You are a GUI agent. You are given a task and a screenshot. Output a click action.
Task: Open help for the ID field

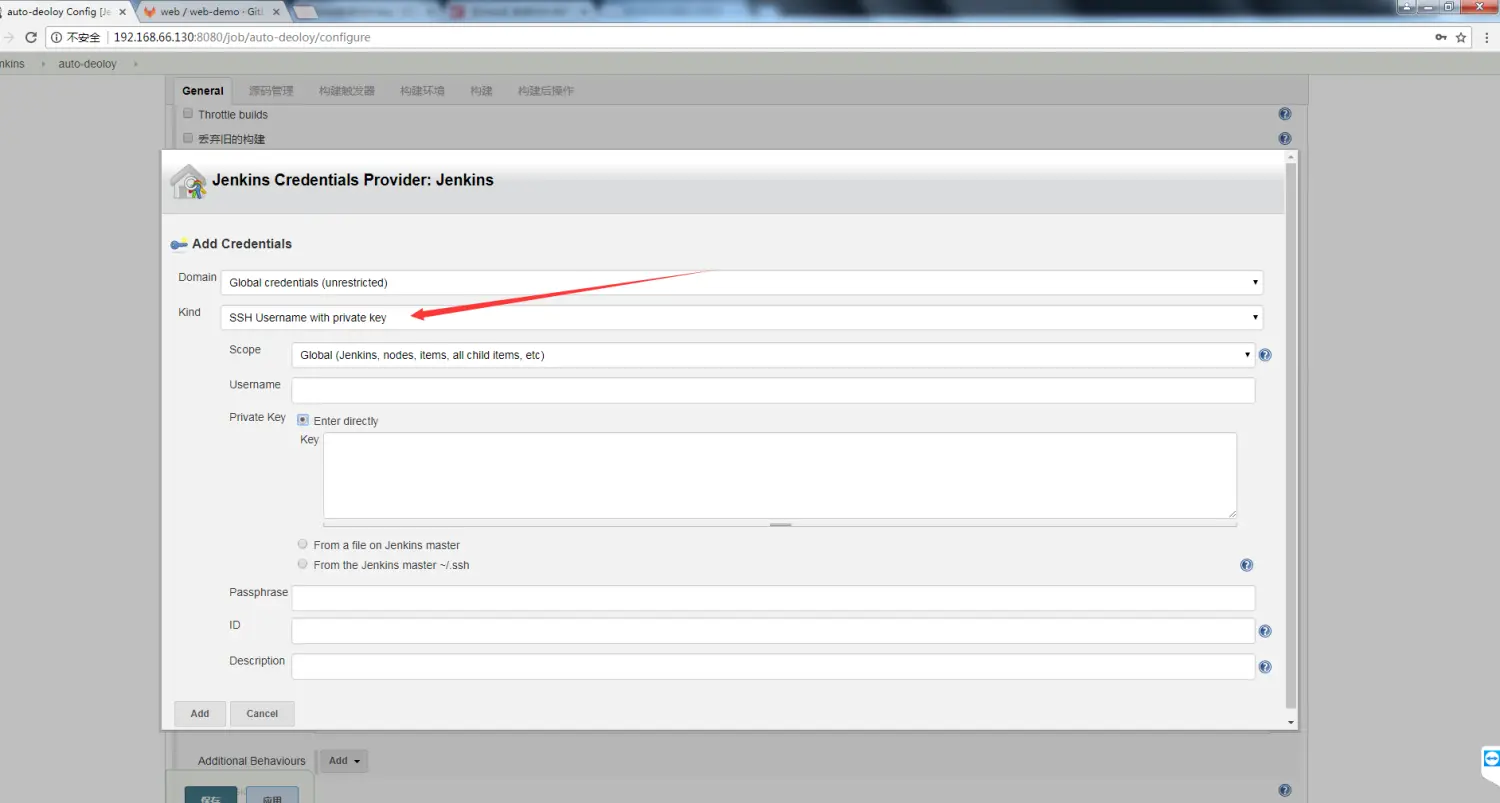[x=1265, y=631]
